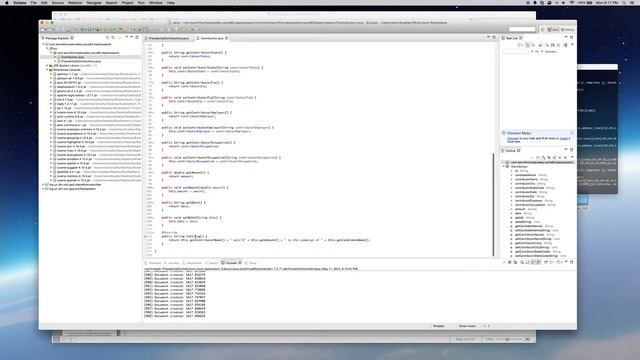
Task: Toggle Show Console When Standard Out Changes
Action: [x=533, y=262]
